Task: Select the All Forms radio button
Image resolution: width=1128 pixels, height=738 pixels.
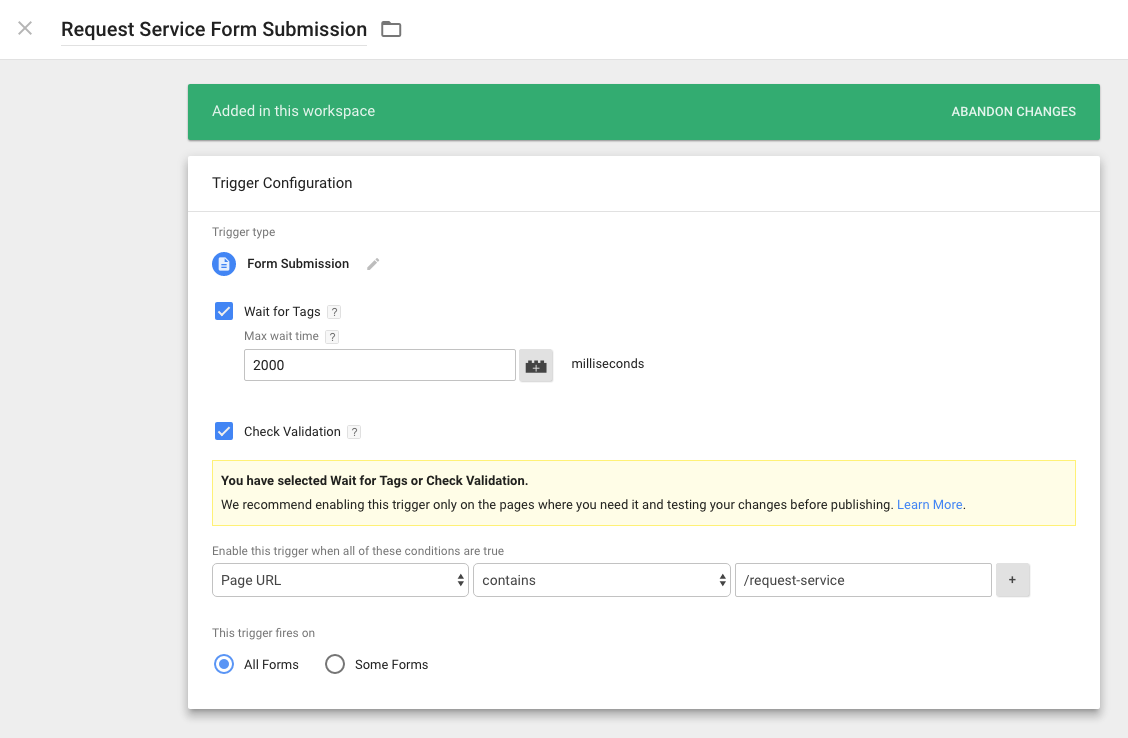Action: coord(223,664)
